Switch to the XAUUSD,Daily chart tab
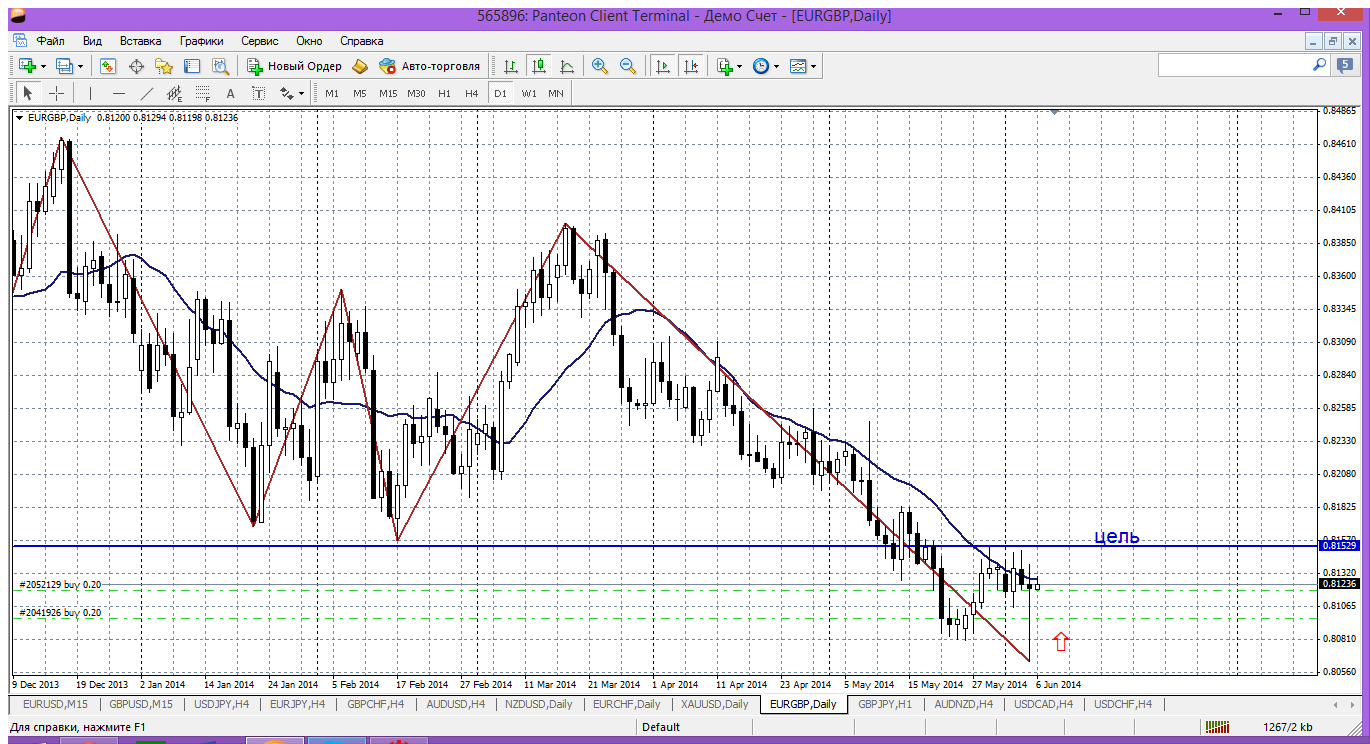Screen dimensions: 1370x744 point(715,704)
